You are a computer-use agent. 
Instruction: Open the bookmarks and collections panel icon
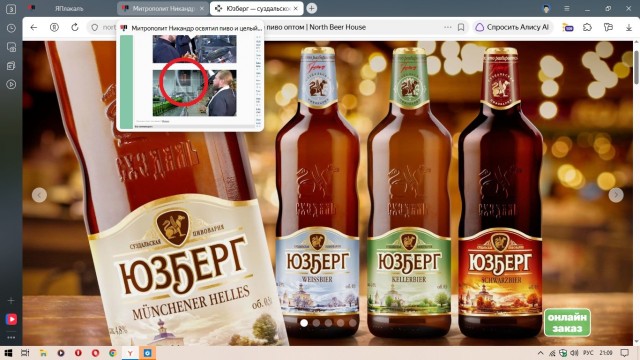(x=608, y=27)
